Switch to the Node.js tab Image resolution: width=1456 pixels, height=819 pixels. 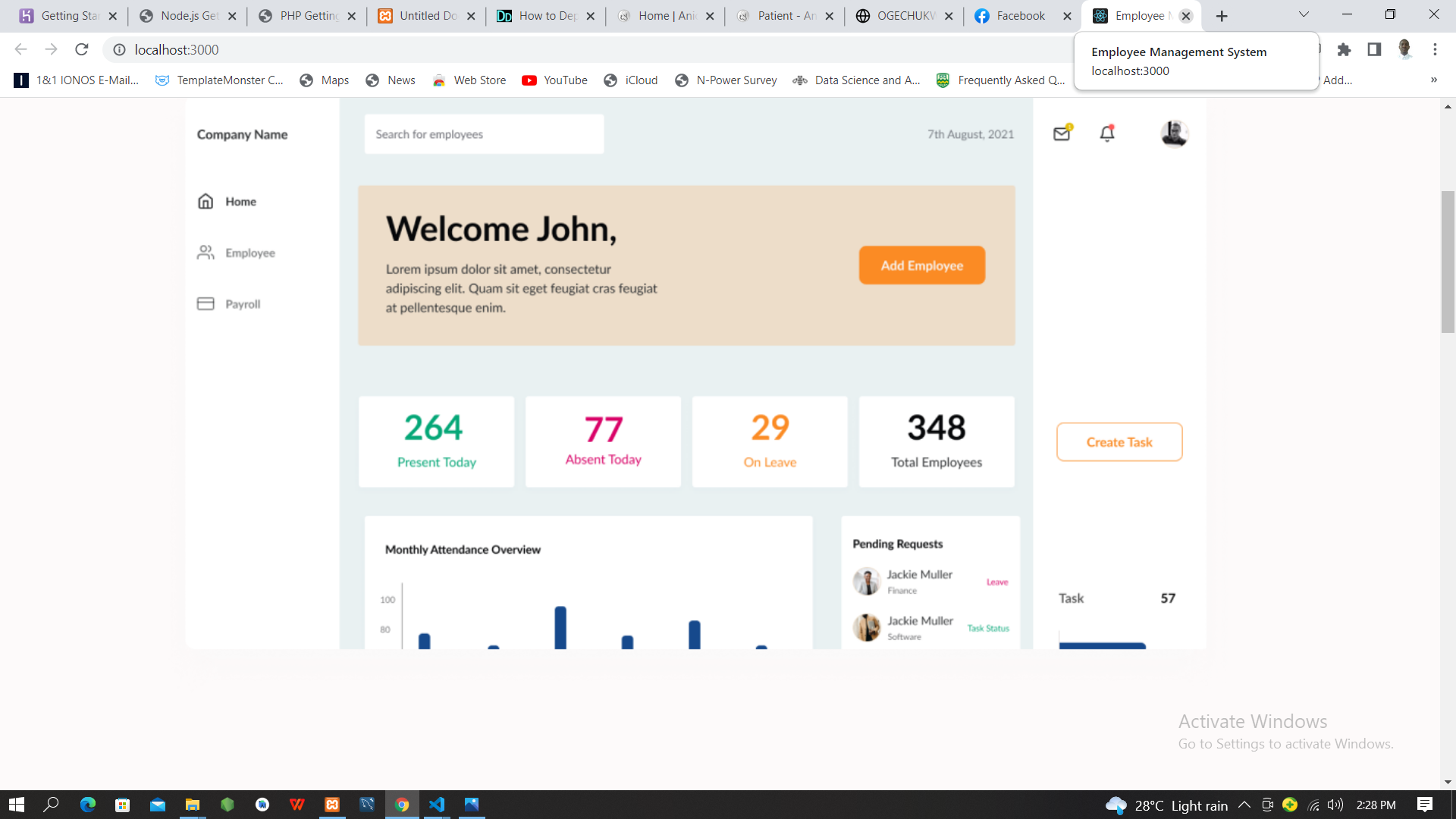pos(187,16)
